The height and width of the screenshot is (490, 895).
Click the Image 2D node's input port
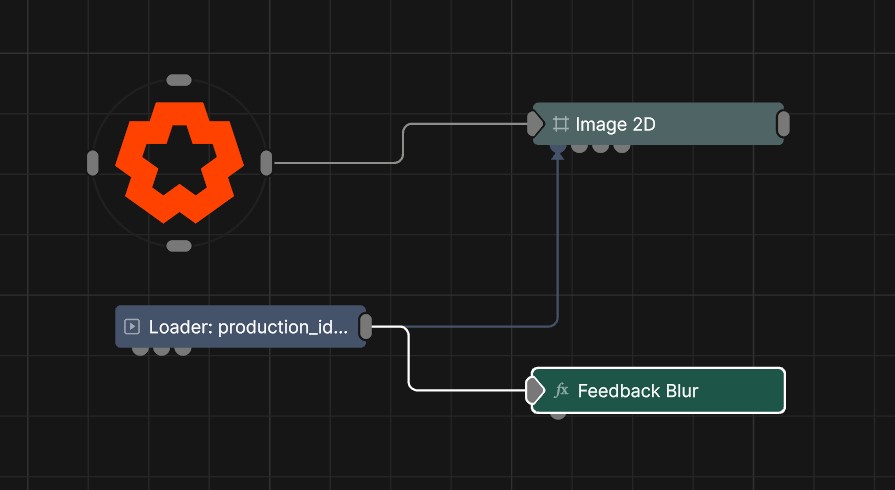coord(534,124)
